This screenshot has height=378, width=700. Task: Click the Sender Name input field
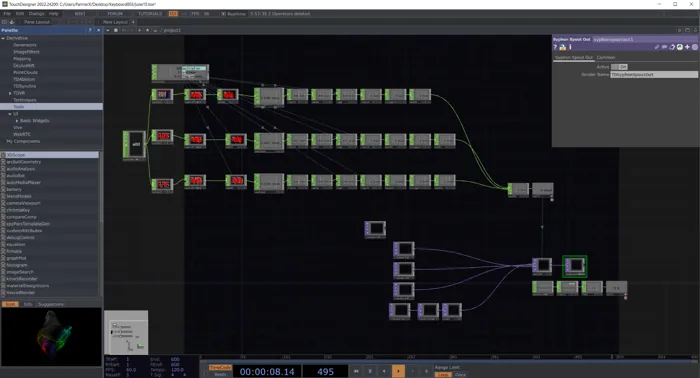point(654,75)
